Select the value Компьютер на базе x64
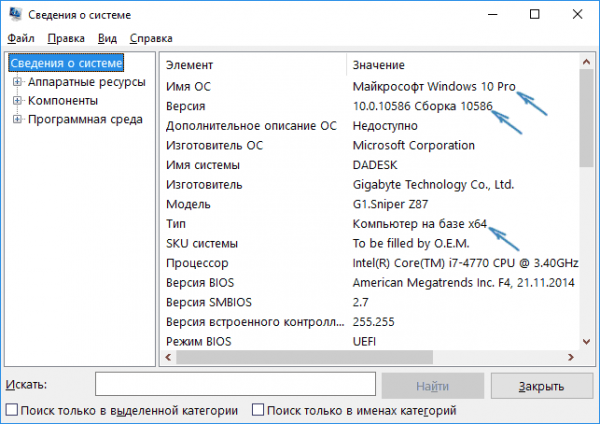 pyautogui.click(x=419, y=224)
